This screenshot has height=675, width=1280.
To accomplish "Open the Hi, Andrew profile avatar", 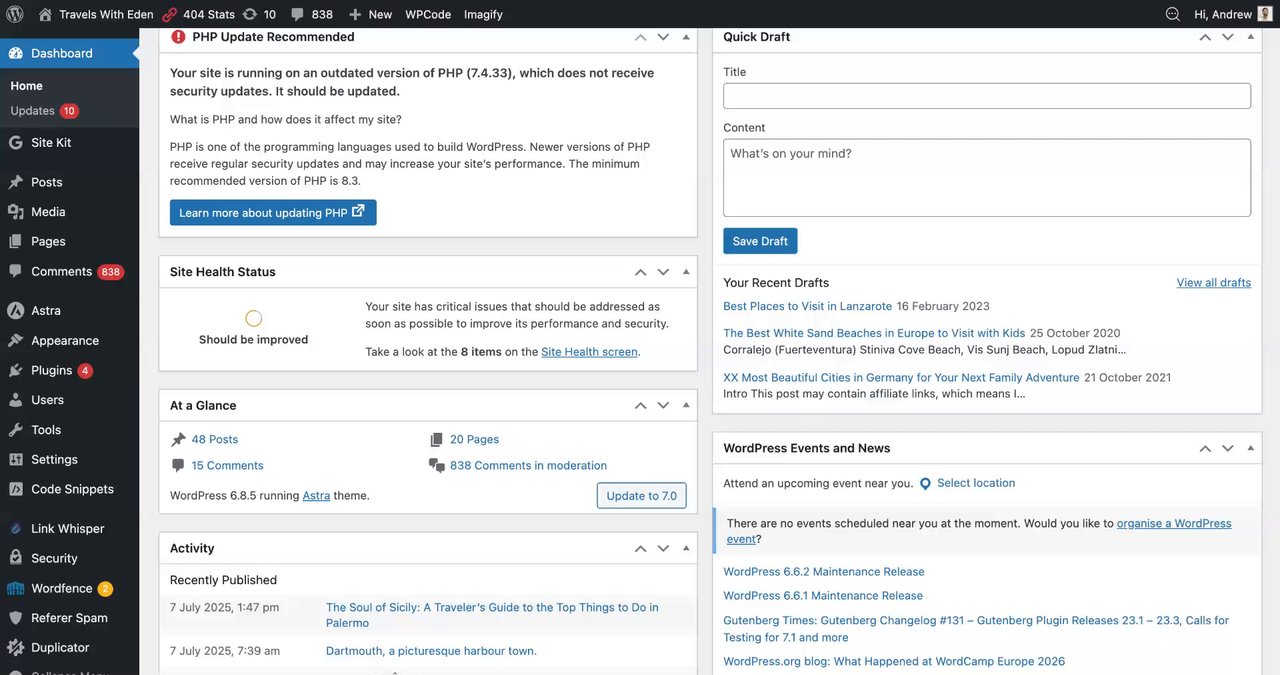I will [1265, 14].
